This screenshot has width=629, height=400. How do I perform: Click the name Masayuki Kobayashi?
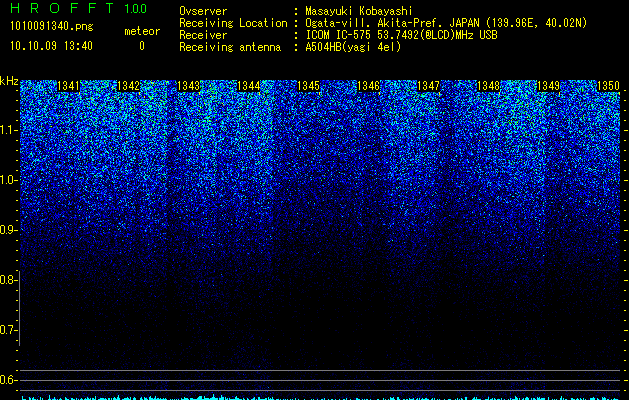tap(359, 11)
